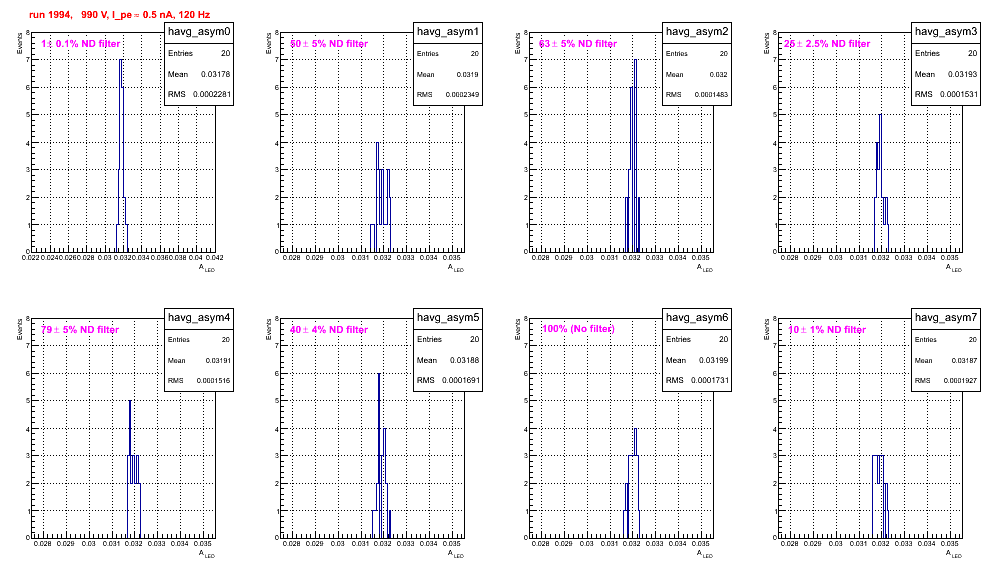Click RMS 0.0001731 in havg_asym6 stats
The width and height of the screenshot is (996, 572).
click(x=697, y=381)
